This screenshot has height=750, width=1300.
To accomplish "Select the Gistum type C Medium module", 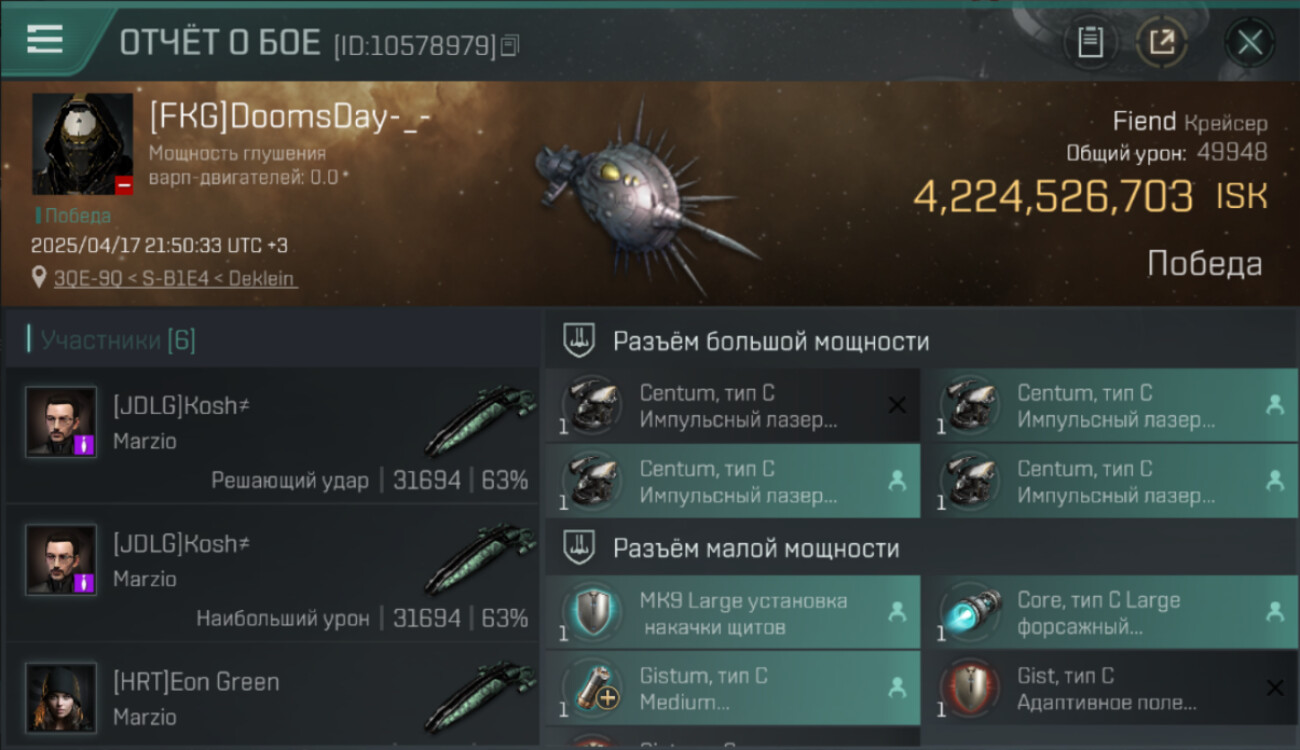I will (733, 687).
